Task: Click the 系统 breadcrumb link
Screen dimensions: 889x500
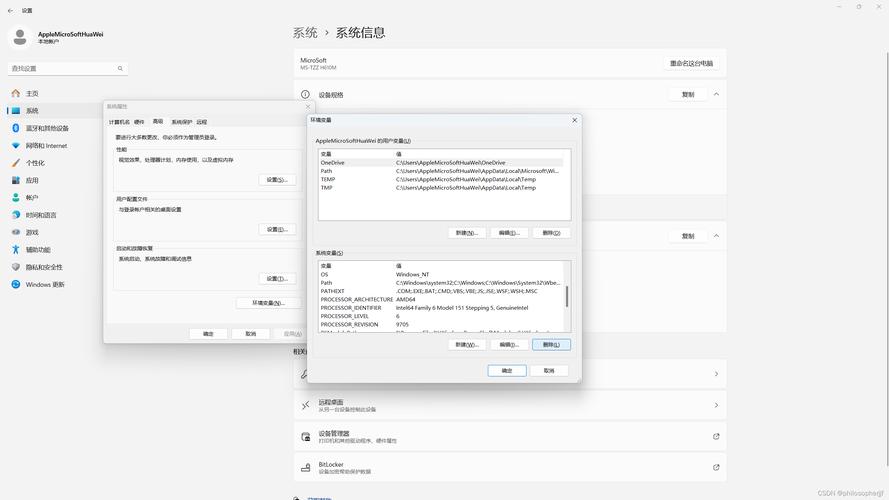Action: pos(305,33)
